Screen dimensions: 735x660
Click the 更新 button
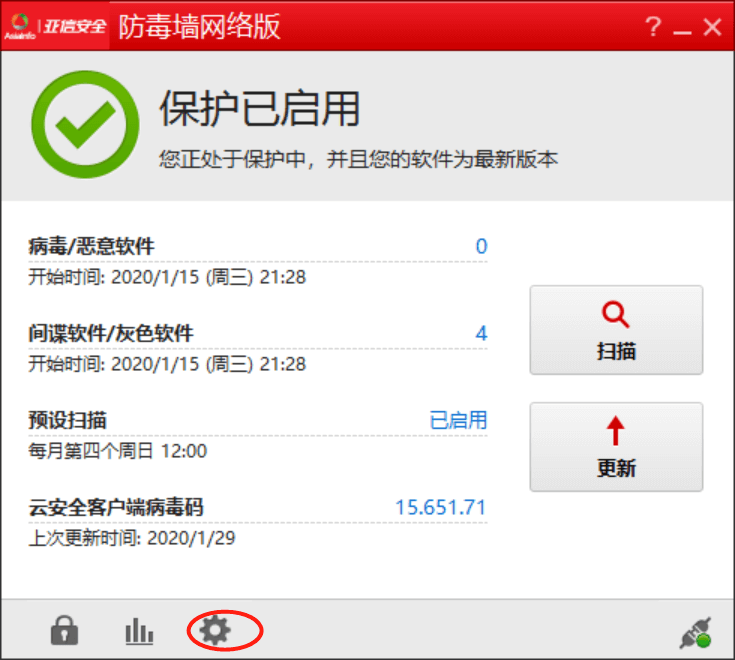[616, 447]
